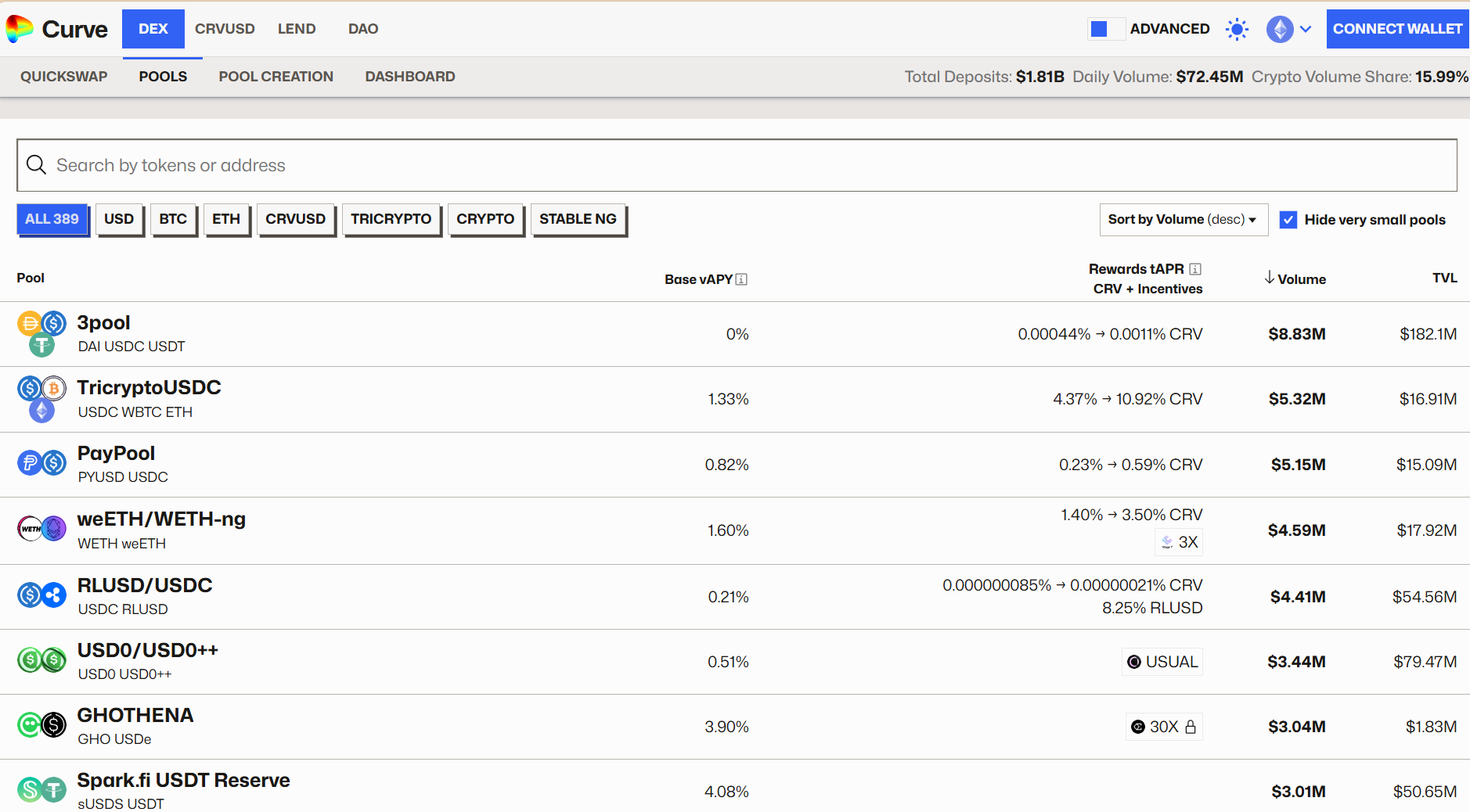Click the USUAL rewards badge
The width and height of the screenshot is (1470, 812).
[x=1162, y=662]
